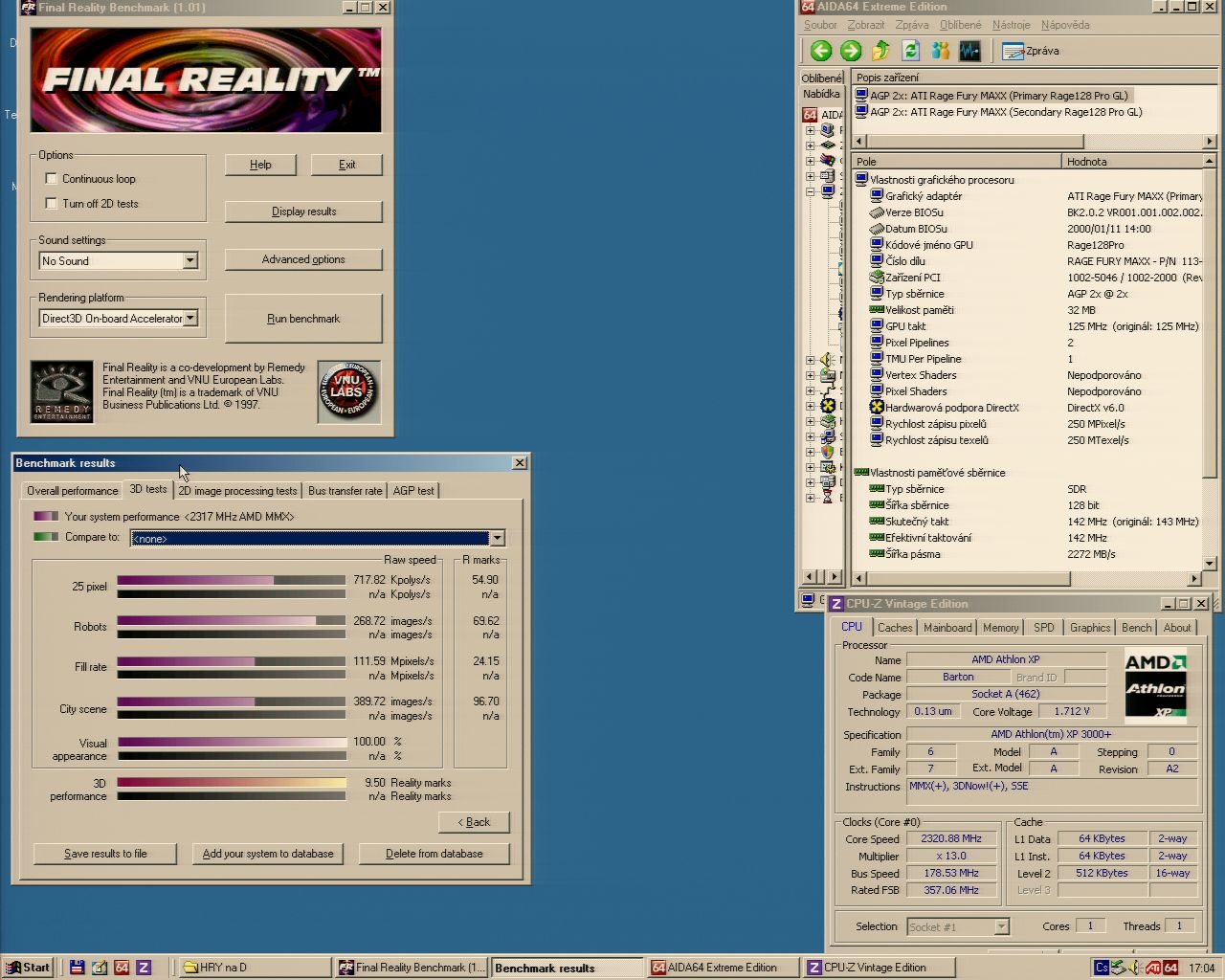Screen dimensions: 1225x980
Task: Click the Help button
Action: pyautogui.click(x=260, y=165)
